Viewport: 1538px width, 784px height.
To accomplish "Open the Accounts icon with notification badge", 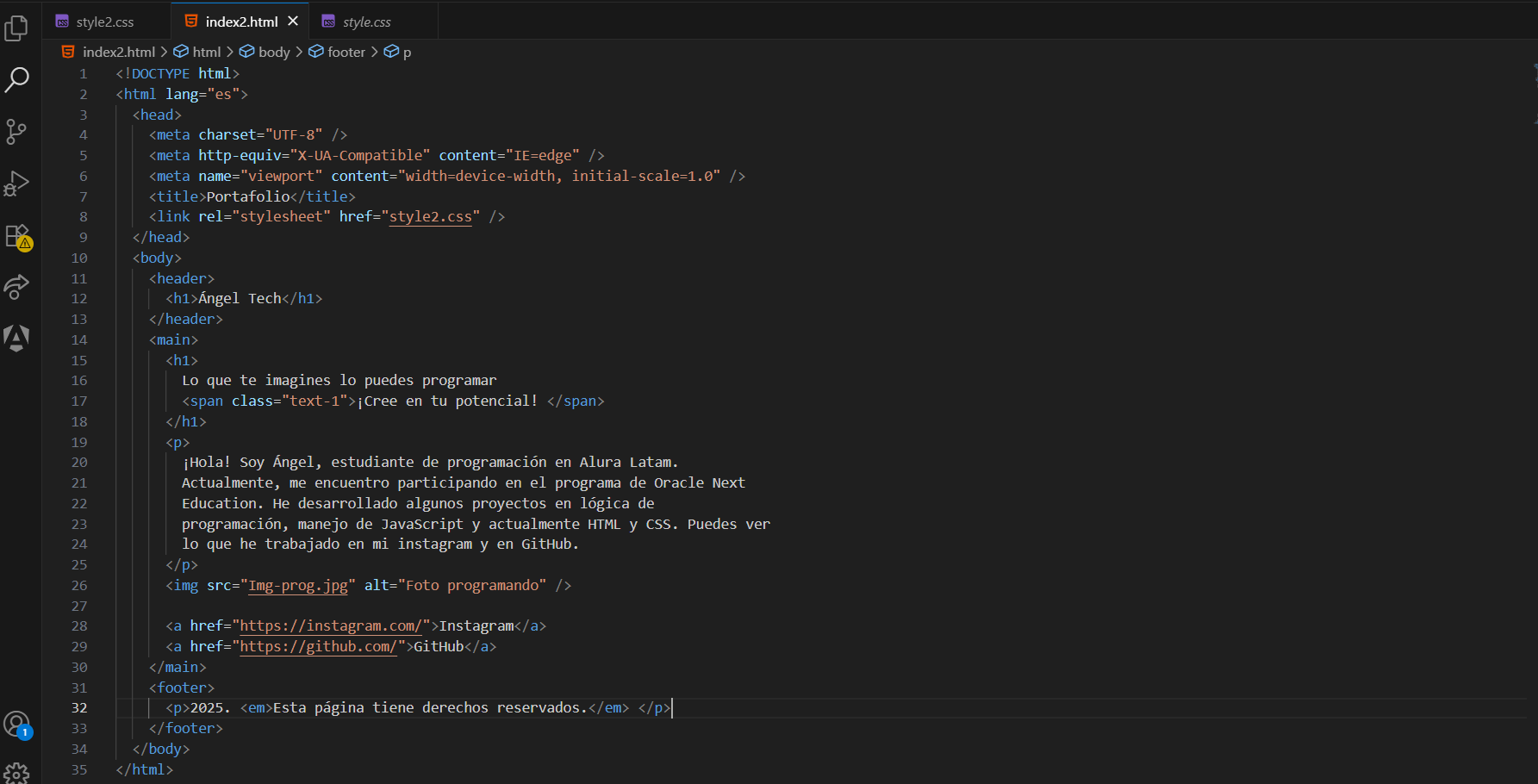I will [17, 725].
